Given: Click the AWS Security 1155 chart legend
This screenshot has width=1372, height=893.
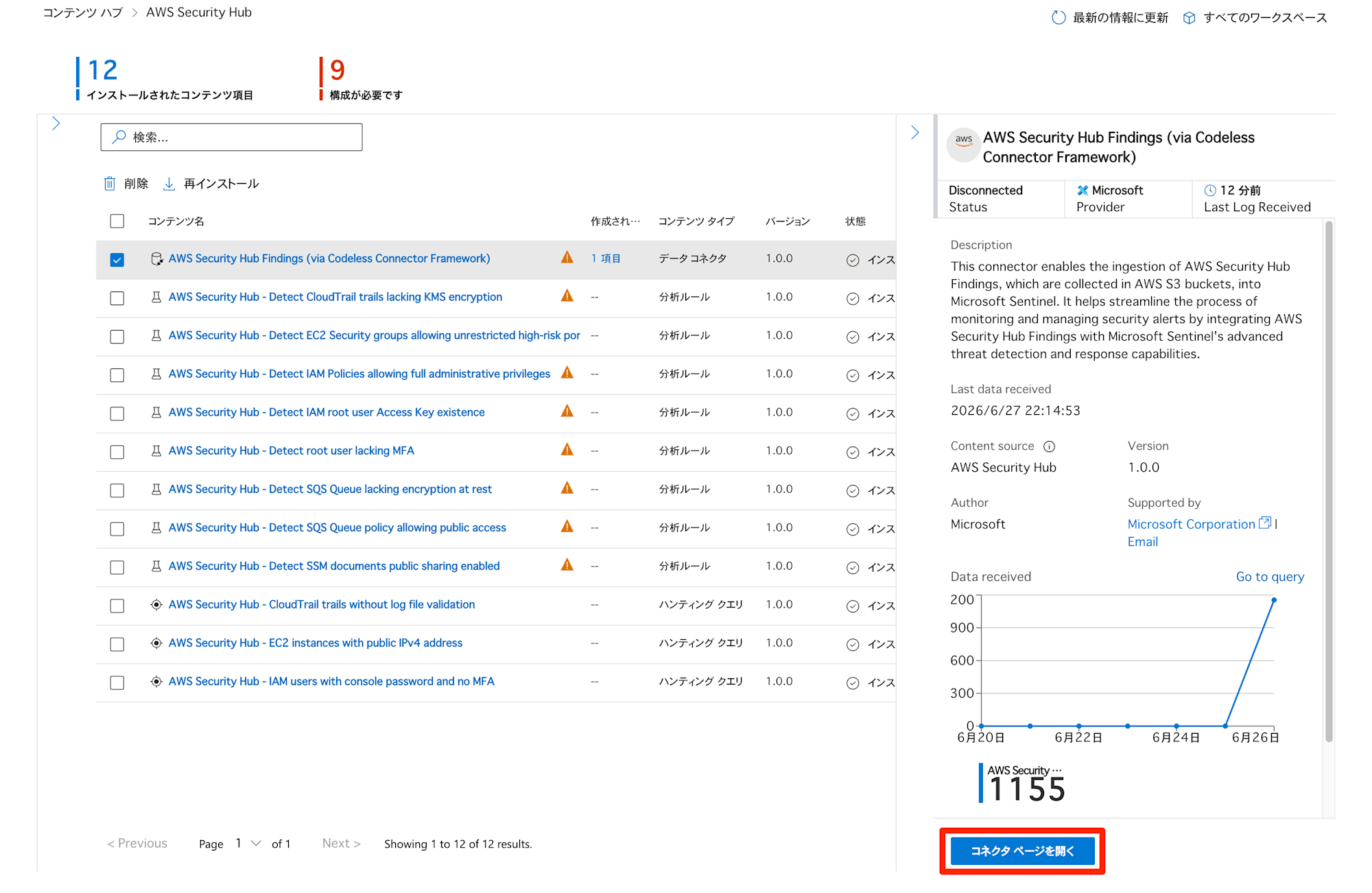Looking at the screenshot, I should (x=1022, y=783).
